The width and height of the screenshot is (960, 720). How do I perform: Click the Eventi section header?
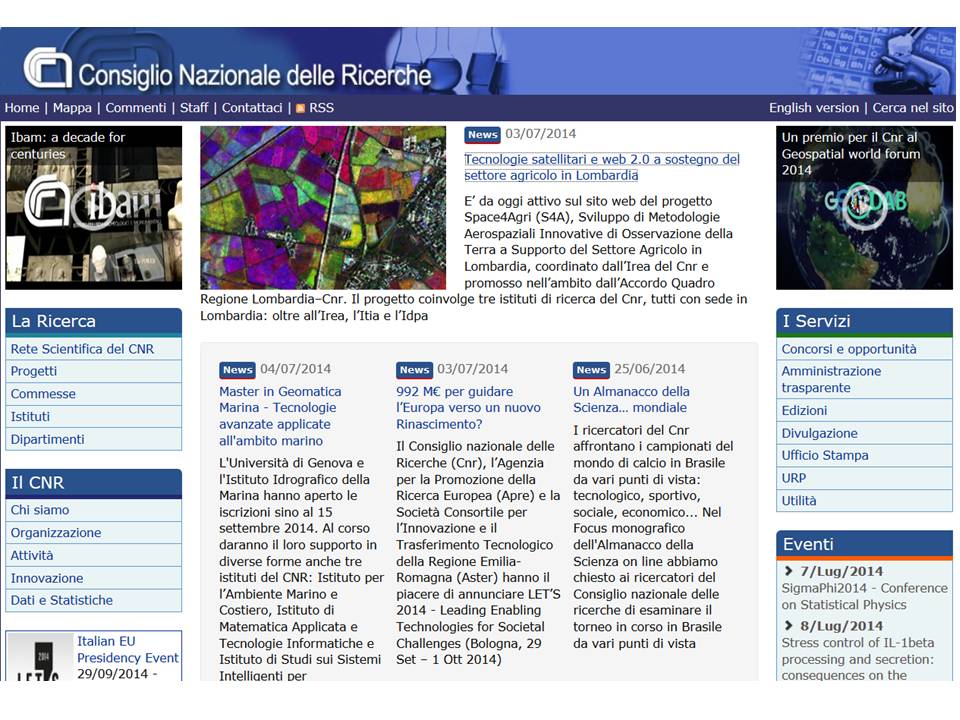(864, 544)
